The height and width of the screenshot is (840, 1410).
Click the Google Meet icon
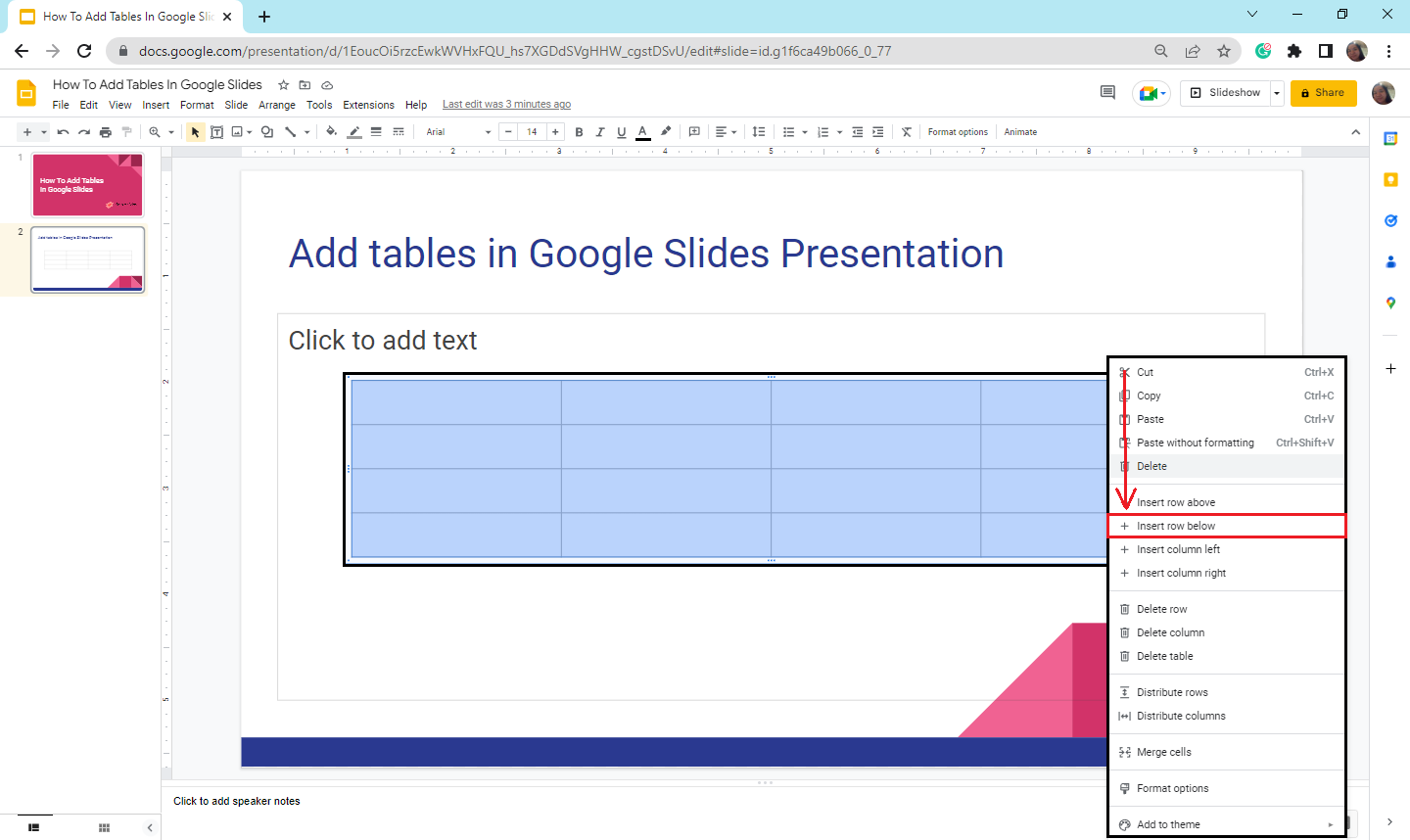[x=1151, y=93]
